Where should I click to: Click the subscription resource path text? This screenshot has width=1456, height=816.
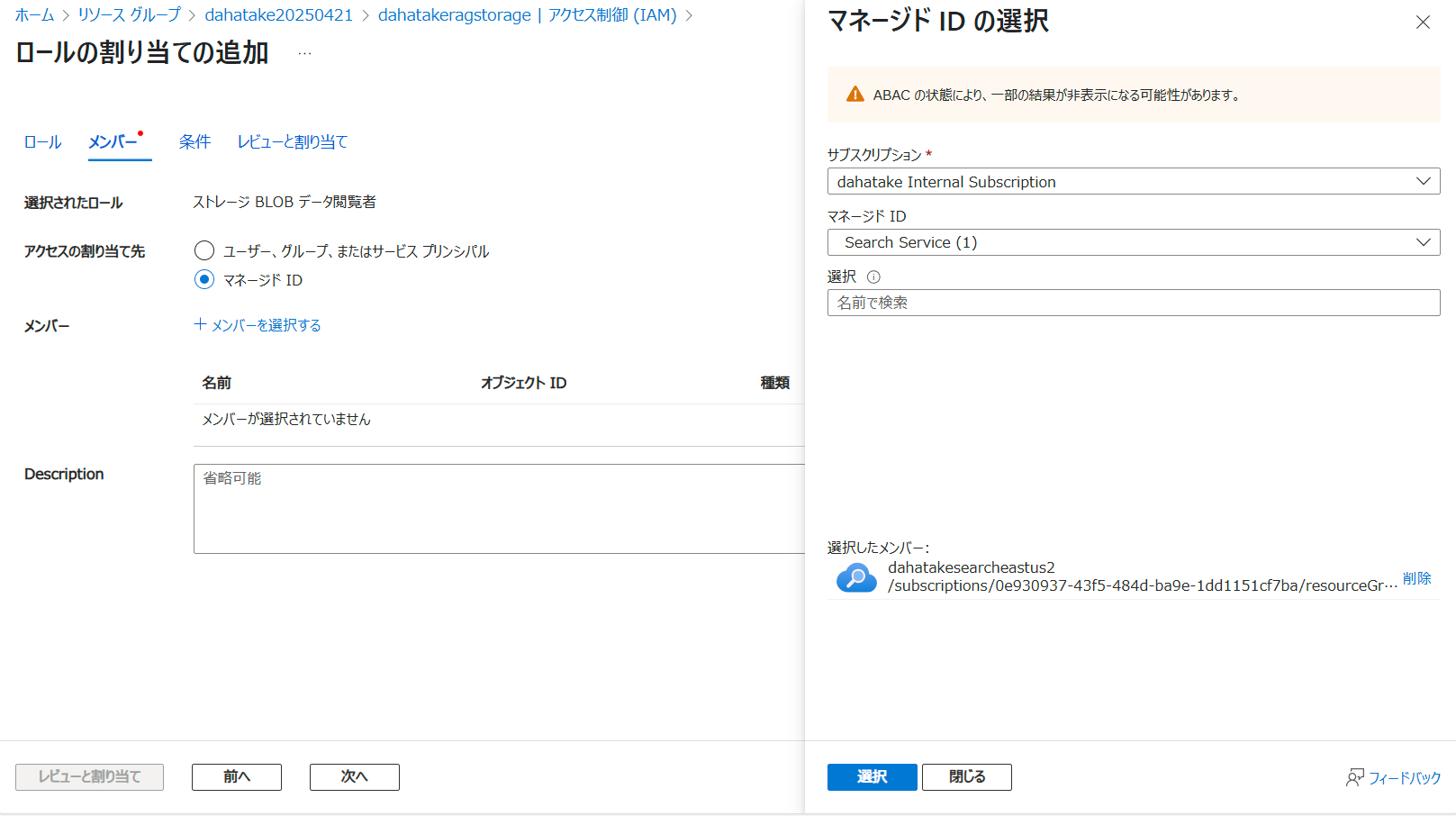(1142, 585)
